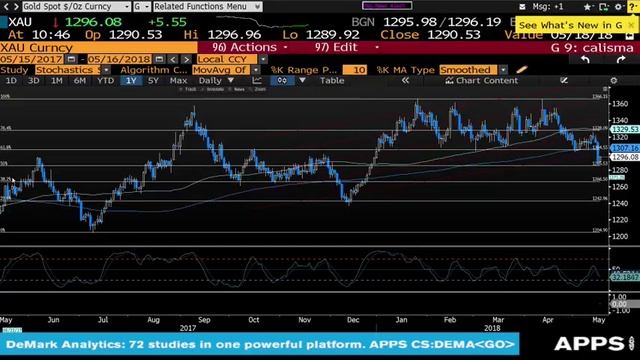Open the yellow help question mark
The height and width of the screenshot is (360, 640).
click(x=632, y=7)
